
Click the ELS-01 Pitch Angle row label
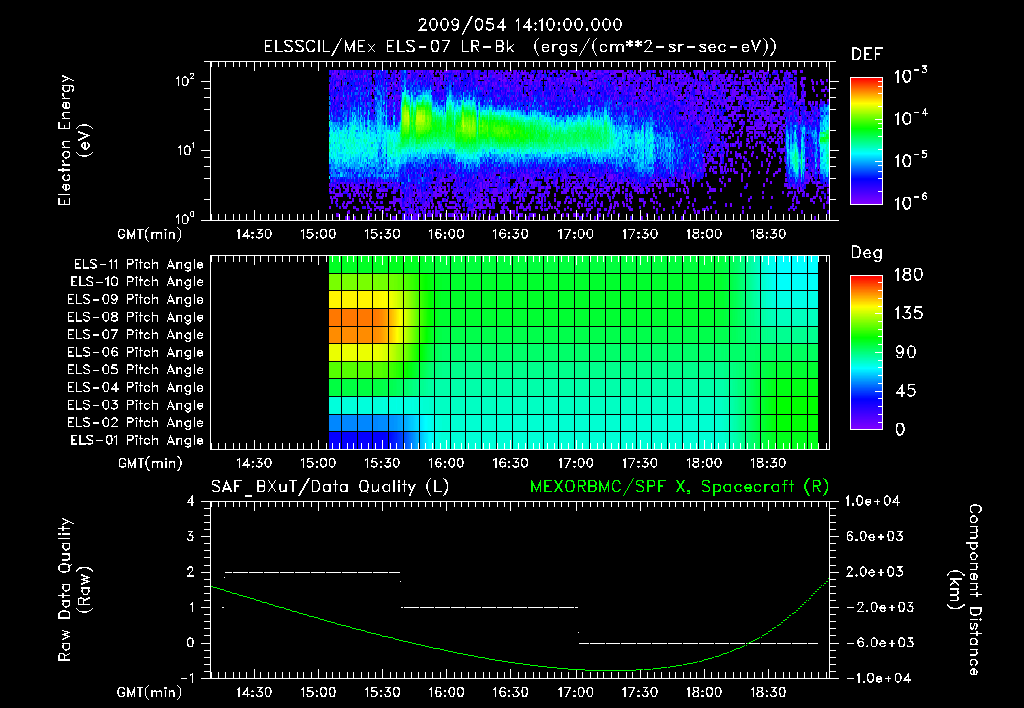pyautogui.click(x=137, y=440)
